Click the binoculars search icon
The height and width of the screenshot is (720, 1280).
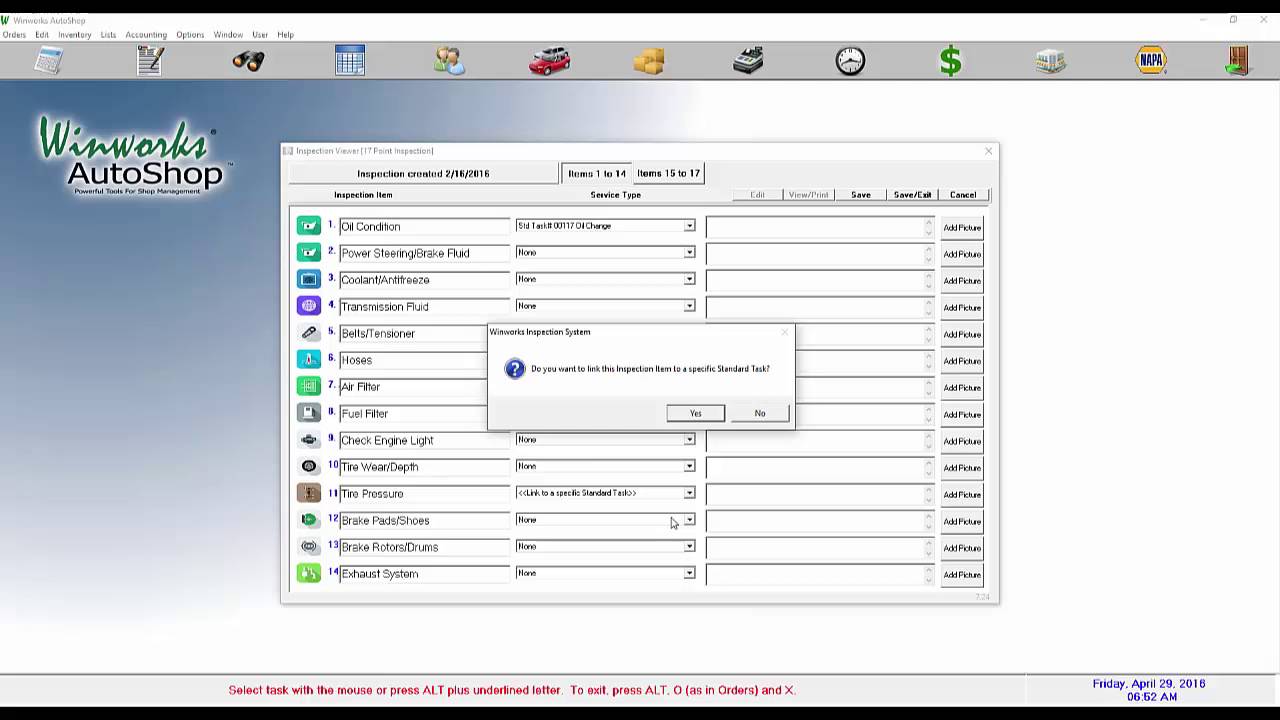coord(248,61)
